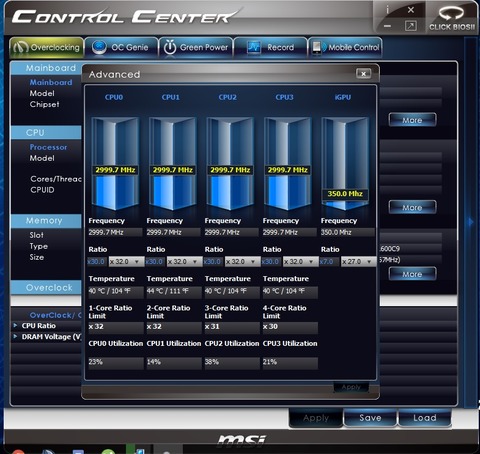This screenshot has height=454, width=480.
Task: Click the iGPU frequency 350.0 Mhz field
Action: (x=347, y=232)
